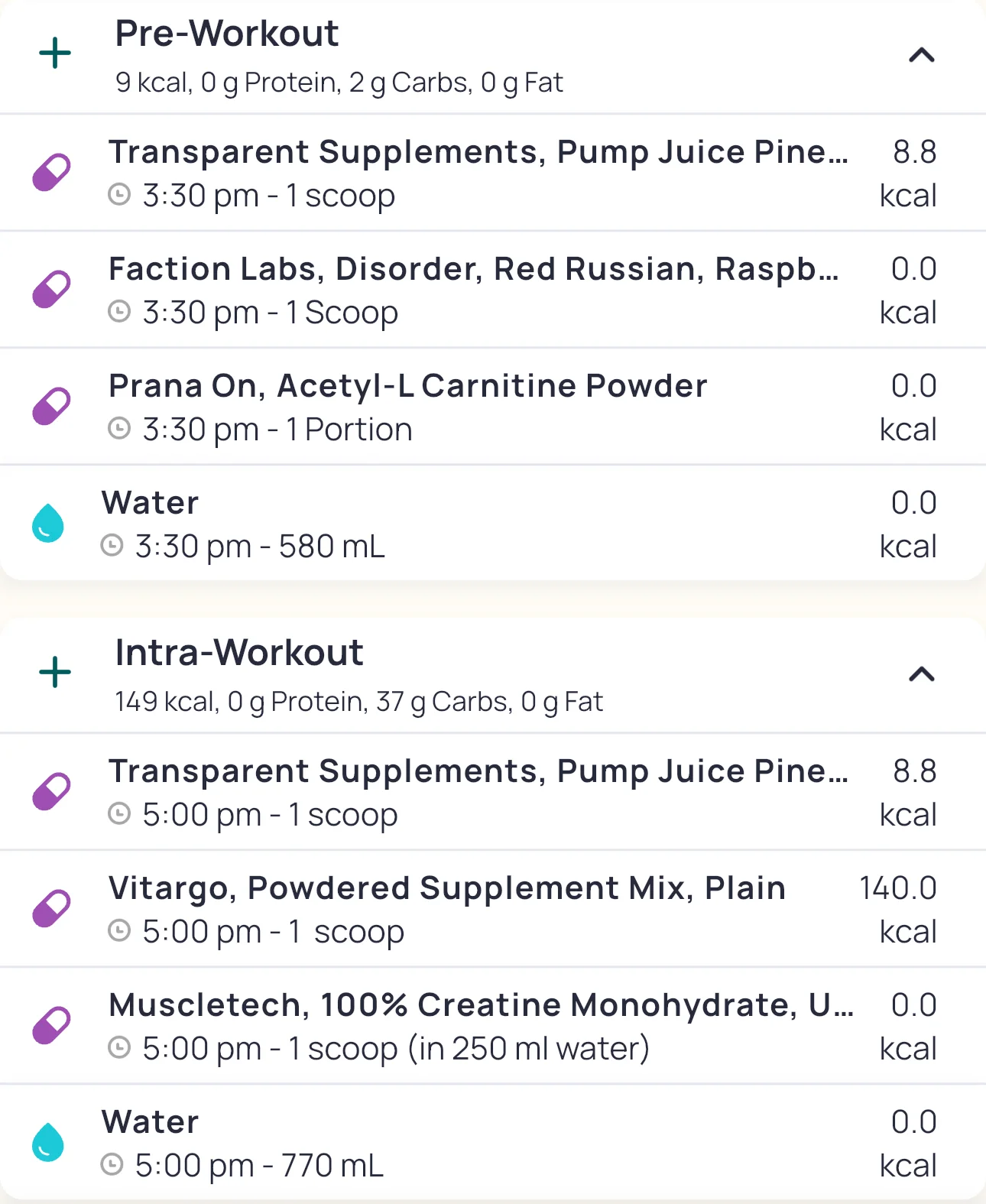Add item to Pre-Workout with plus icon
The image size is (986, 1204).
55,54
